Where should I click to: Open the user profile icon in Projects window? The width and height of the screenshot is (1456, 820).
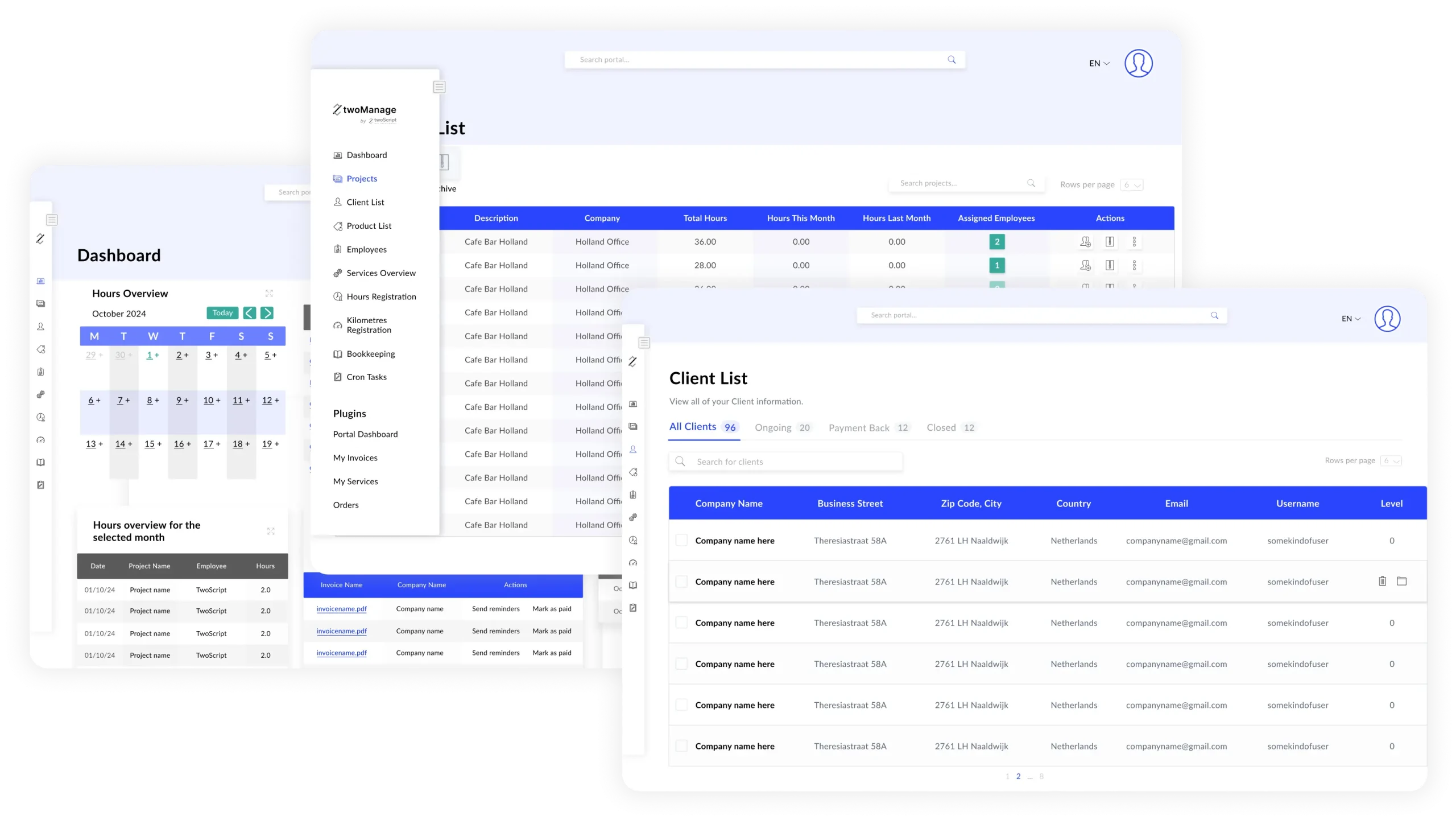[x=1138, y=63]
